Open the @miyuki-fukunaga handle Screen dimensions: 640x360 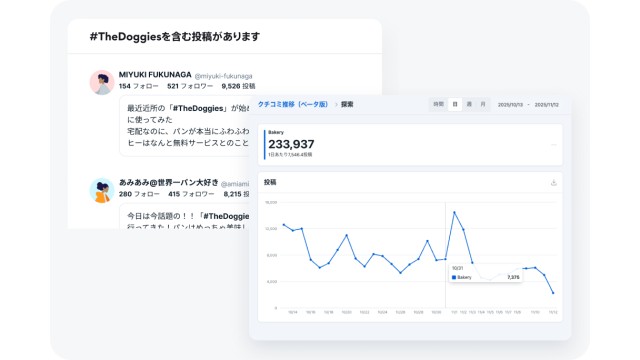[x=223, y=76]
